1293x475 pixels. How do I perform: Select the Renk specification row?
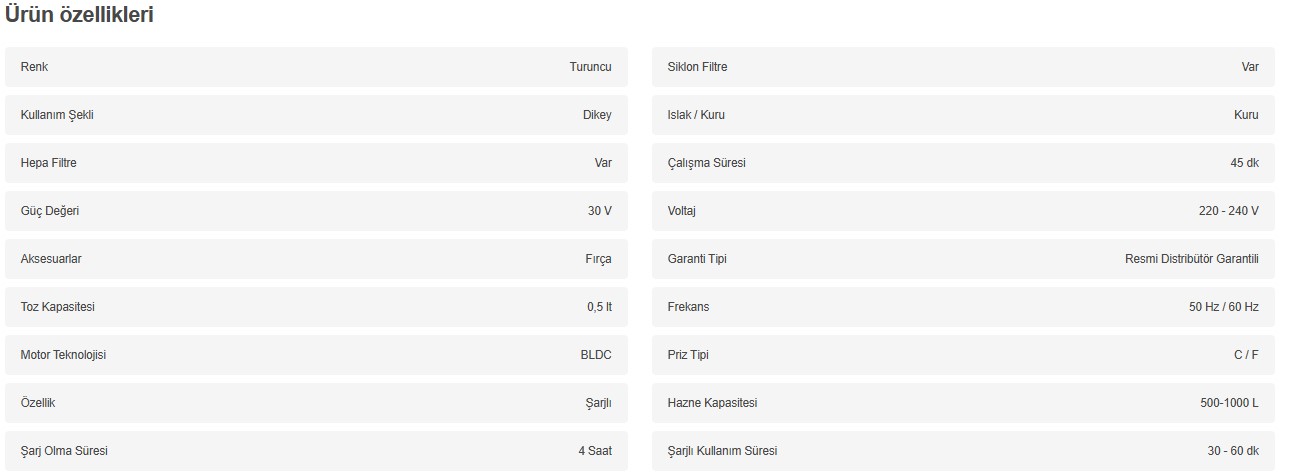pos(316,67)
